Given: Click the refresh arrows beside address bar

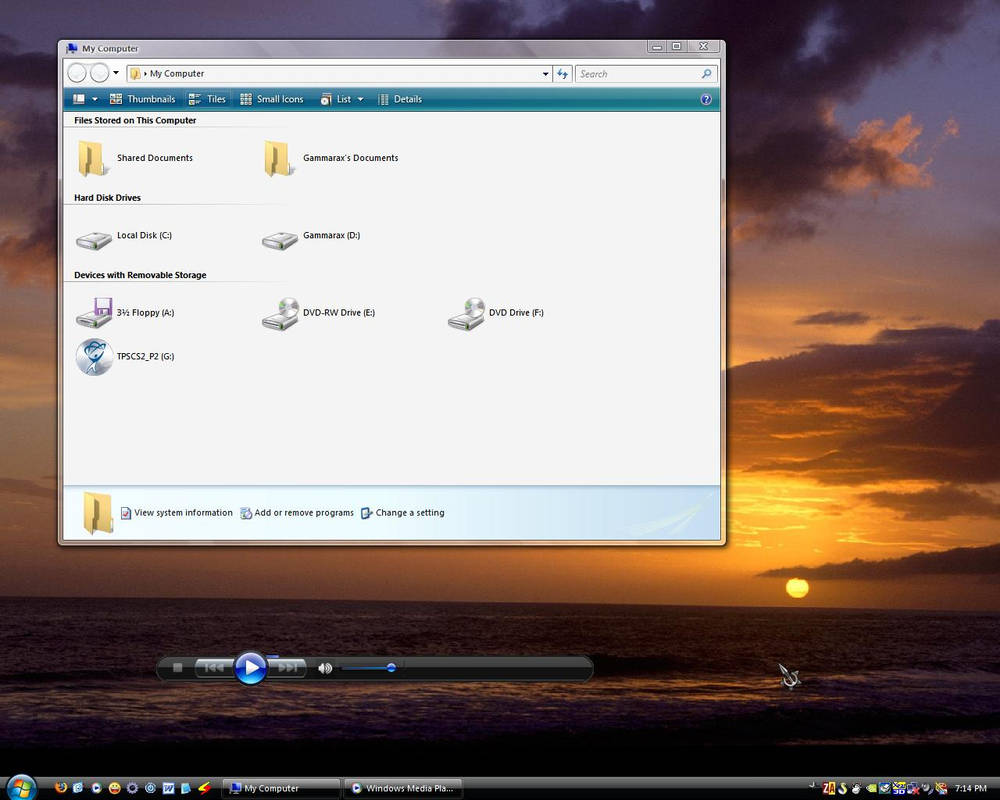Looking at the screenshot, I should (562, 74).
